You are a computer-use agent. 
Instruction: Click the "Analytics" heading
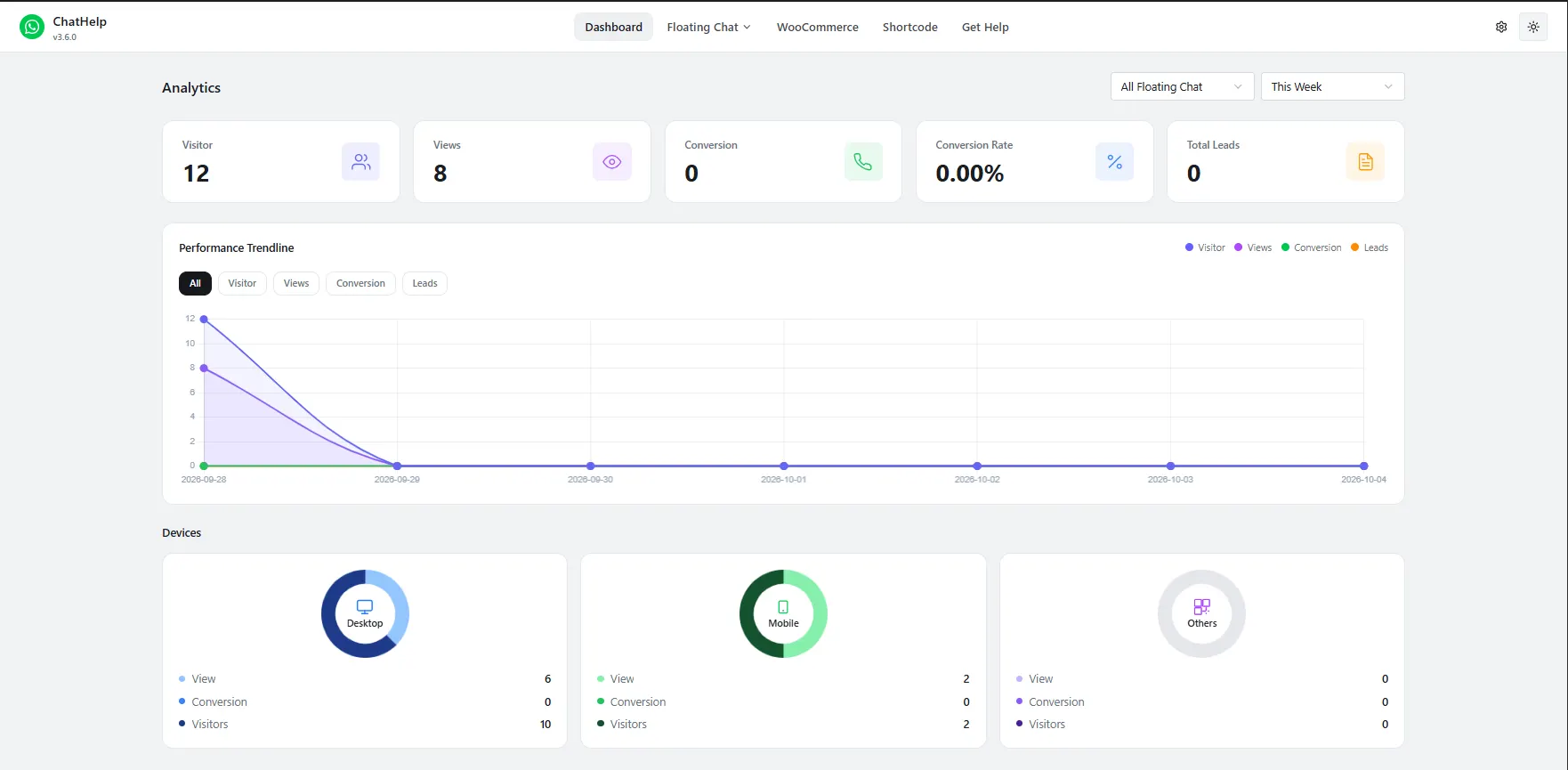pos(191,87)
